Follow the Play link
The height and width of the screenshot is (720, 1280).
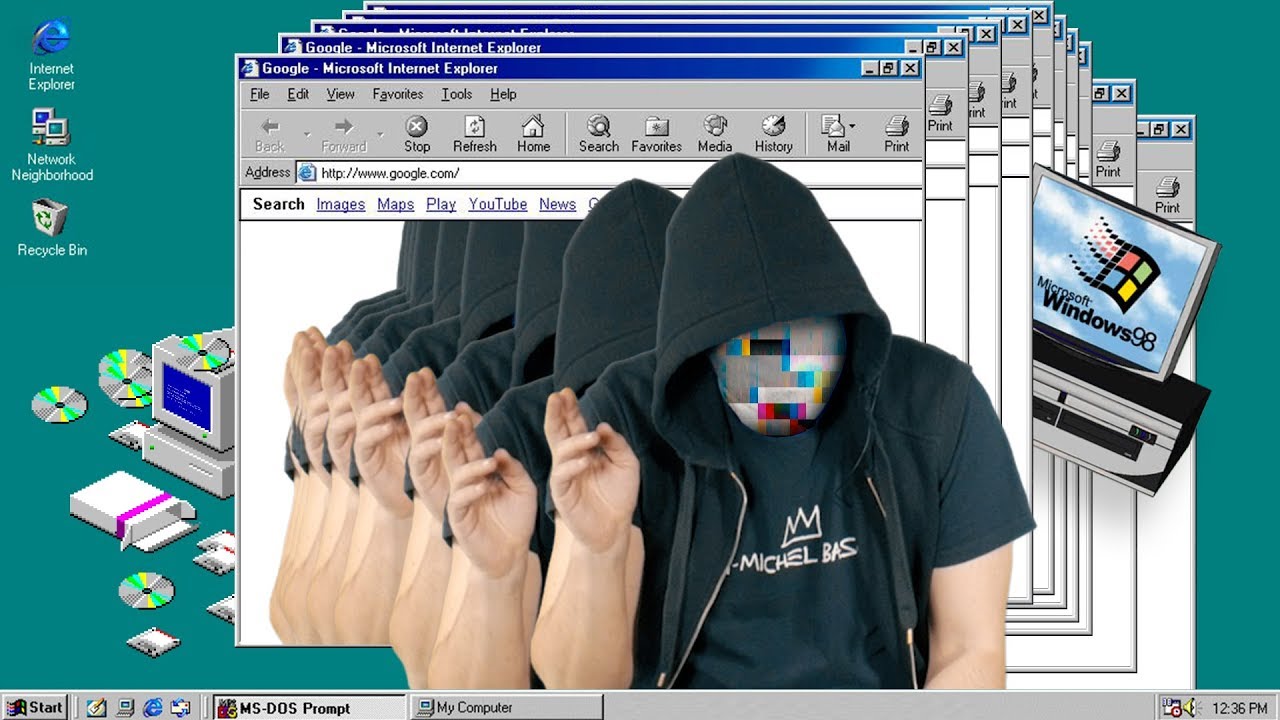pos(441,204)
